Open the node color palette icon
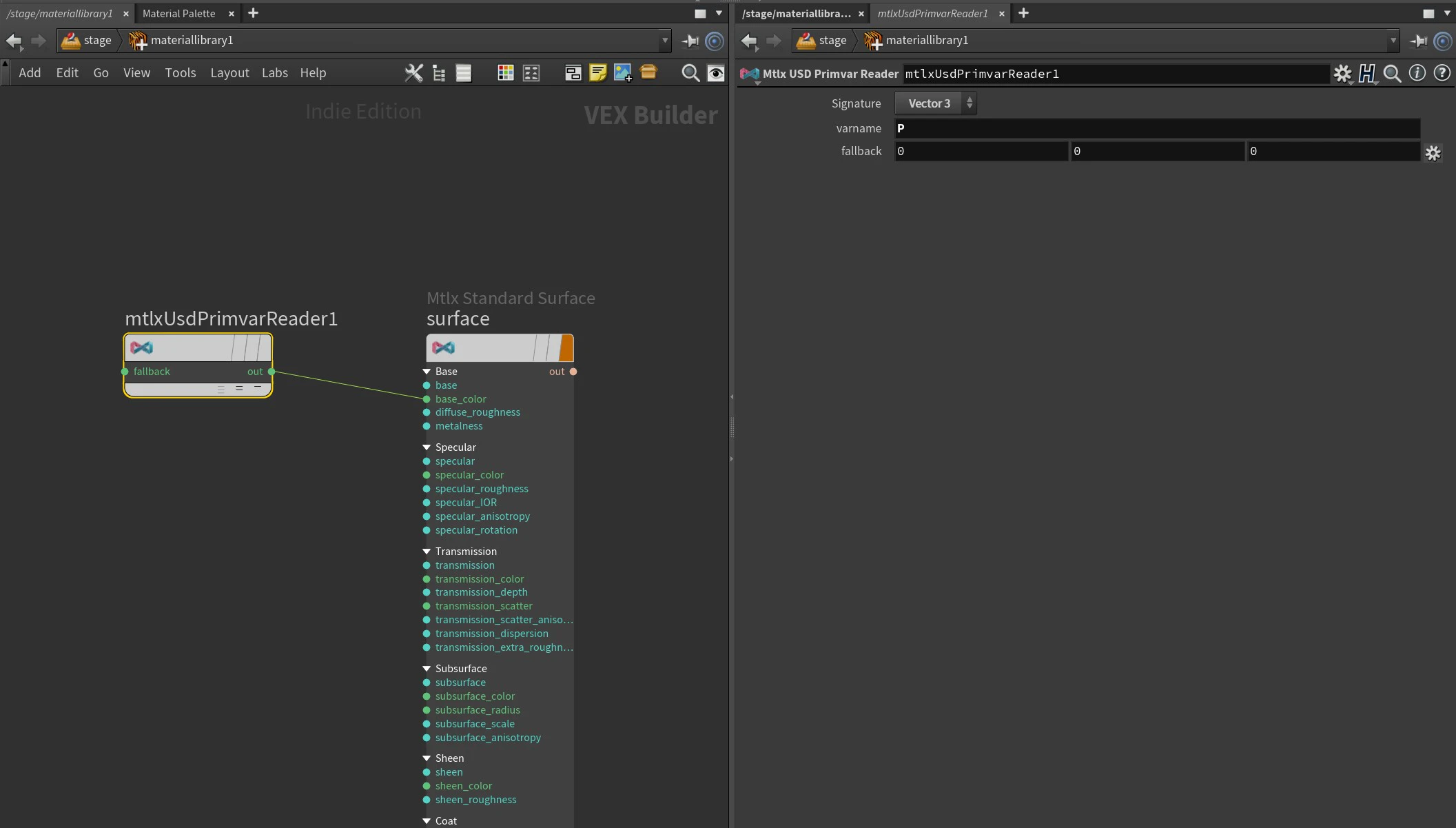1456x828 pixels. point(506,73)
